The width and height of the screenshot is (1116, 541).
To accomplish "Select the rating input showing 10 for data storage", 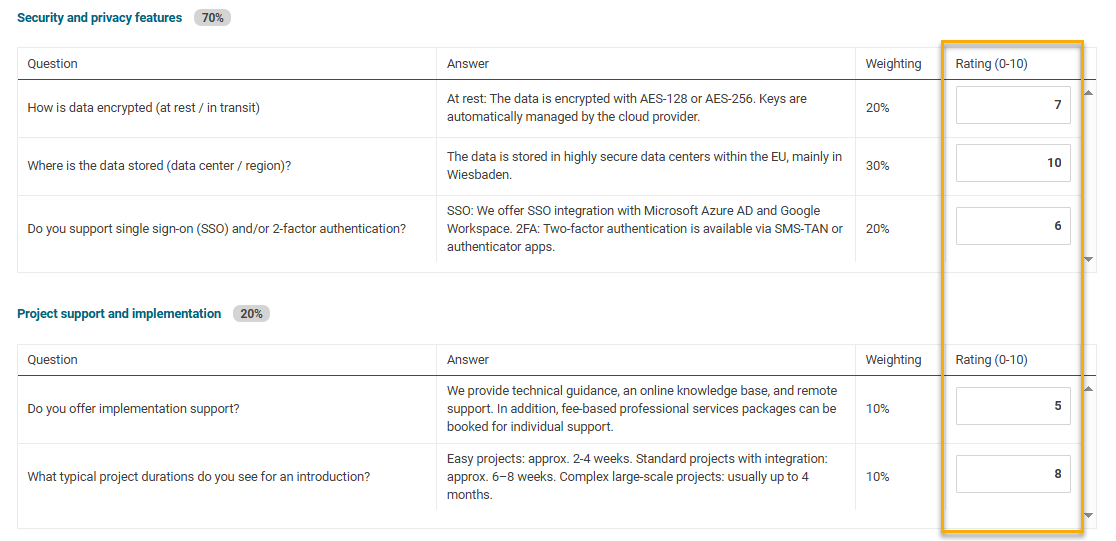I will (1012, 163).
